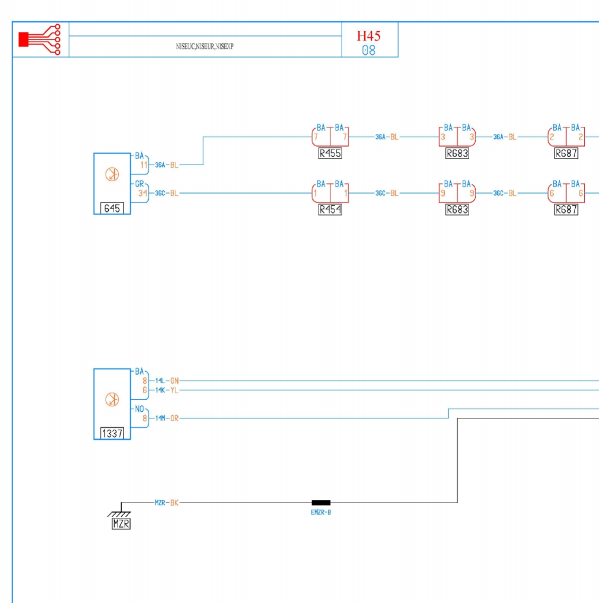
Task: Click the NO connector label on 1337
Action: (x=139, y=409)
